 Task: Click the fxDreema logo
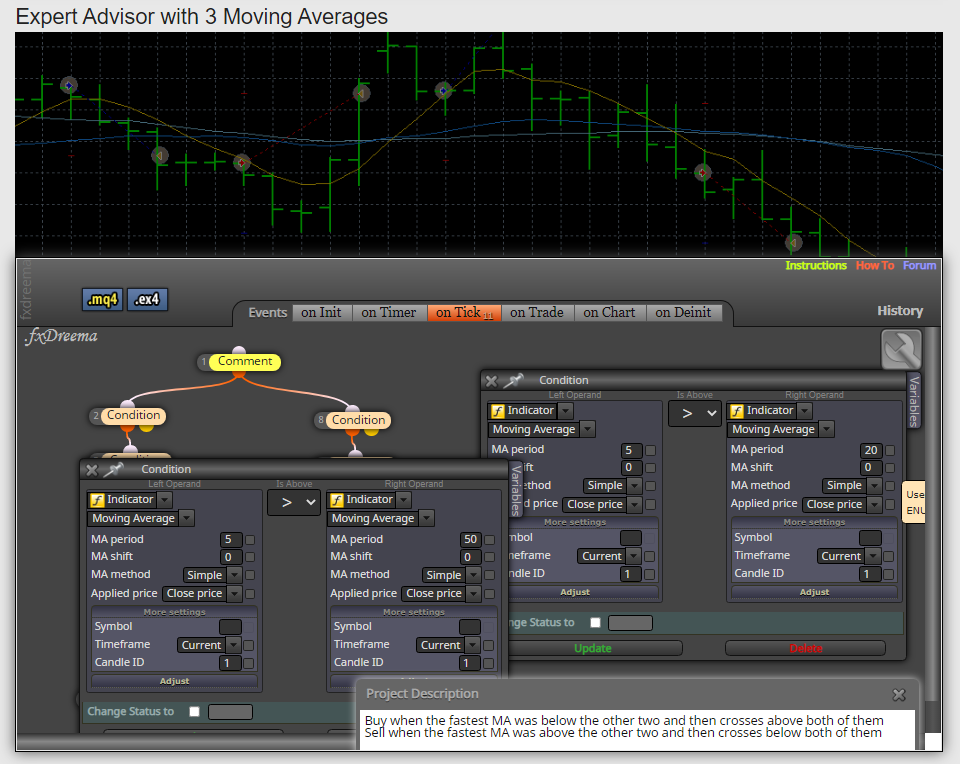[x=61, y=336]
